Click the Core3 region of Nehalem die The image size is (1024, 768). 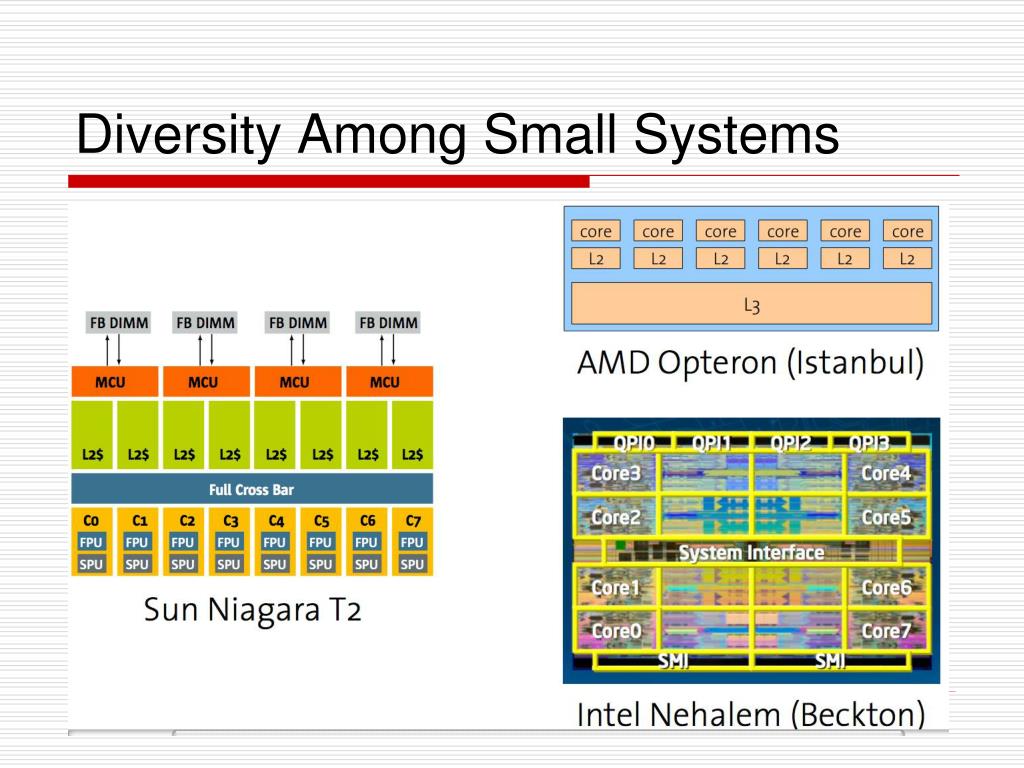coord(616,473)
